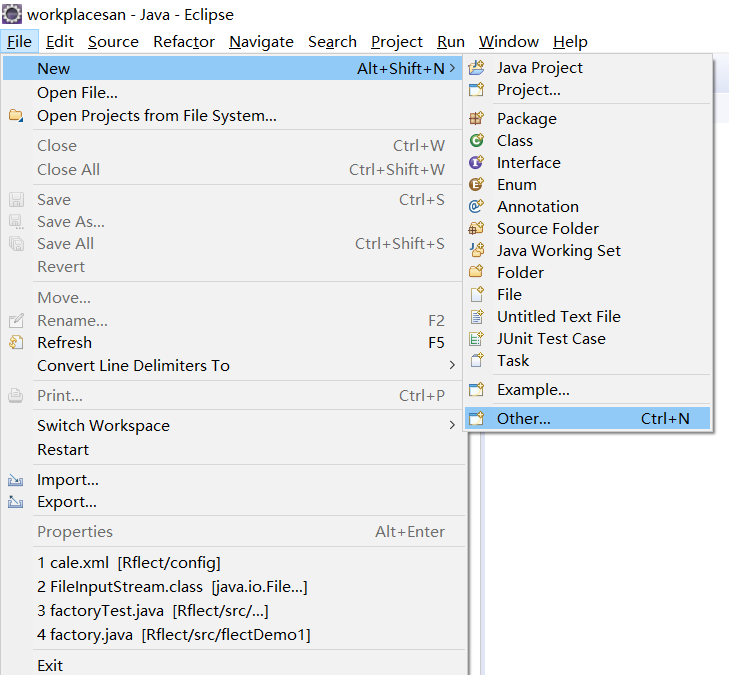Choose Export... menu entry

[232, 502]
